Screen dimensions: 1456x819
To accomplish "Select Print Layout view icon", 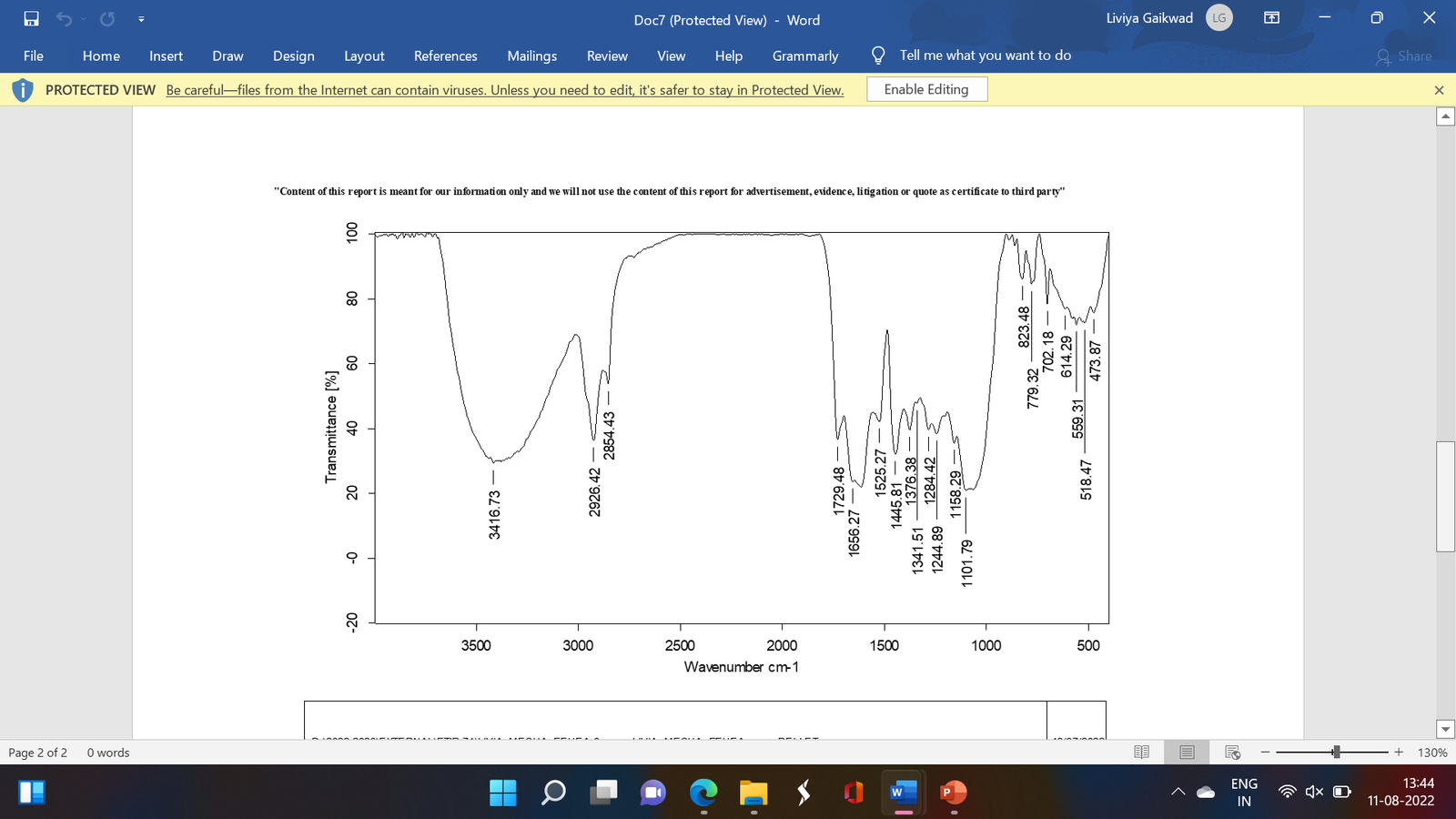I will click(1187, 752).
